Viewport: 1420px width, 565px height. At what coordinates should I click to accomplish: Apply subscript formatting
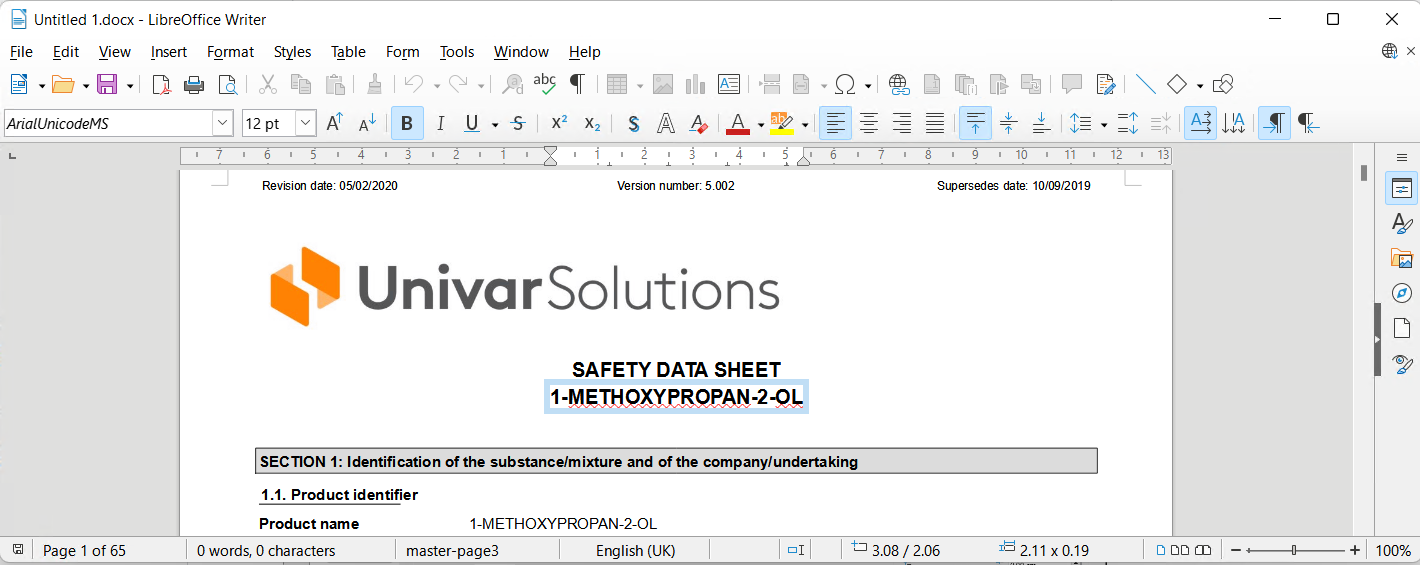tap(592, 123)
